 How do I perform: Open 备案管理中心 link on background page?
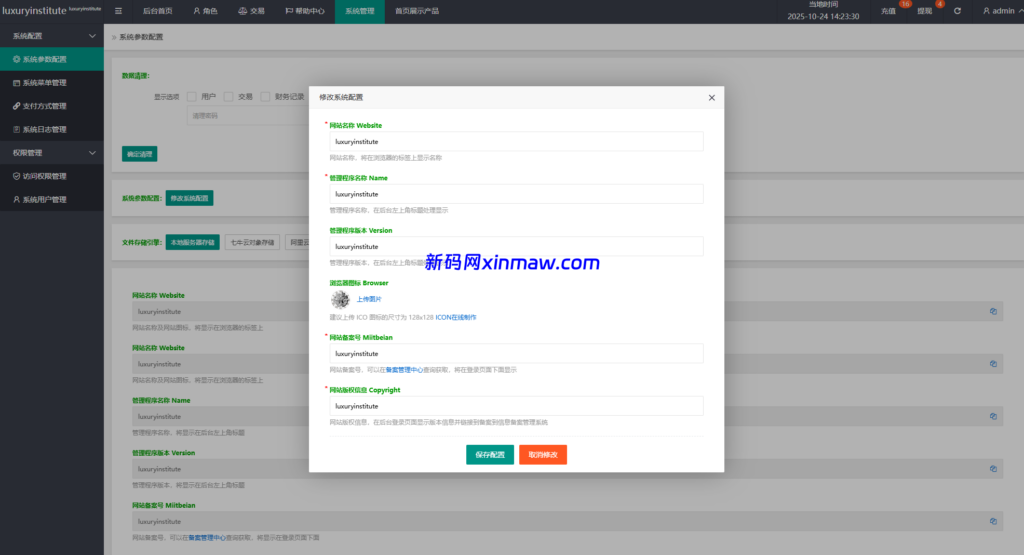[207, 537]
